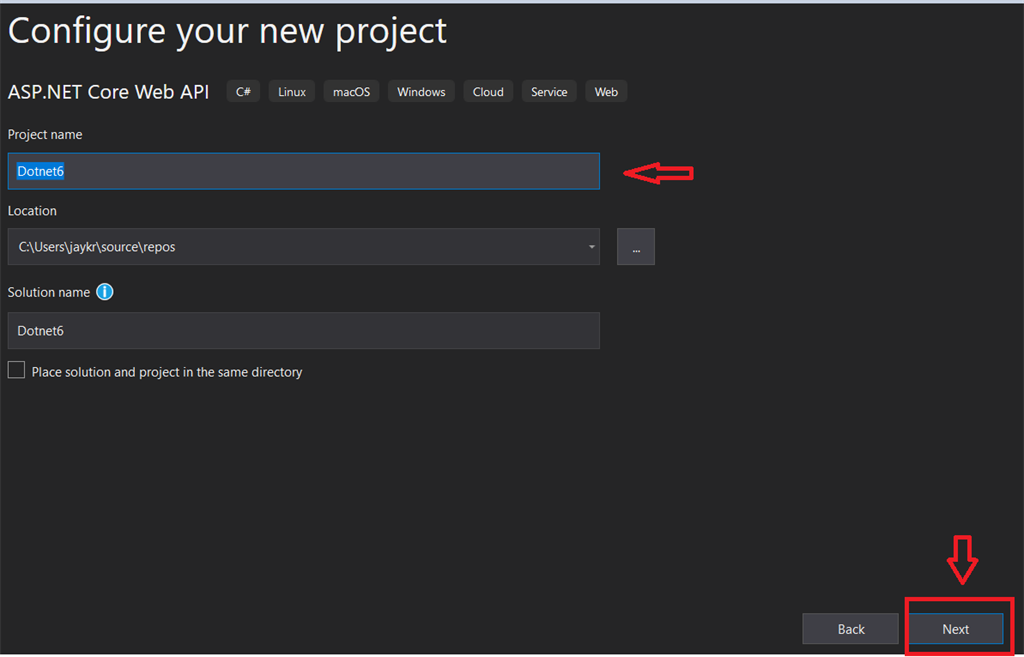This screenshot has width=1024, height=657.
Task: Click the Project name label
Action: pyautogui.click(x=45, y=134)
